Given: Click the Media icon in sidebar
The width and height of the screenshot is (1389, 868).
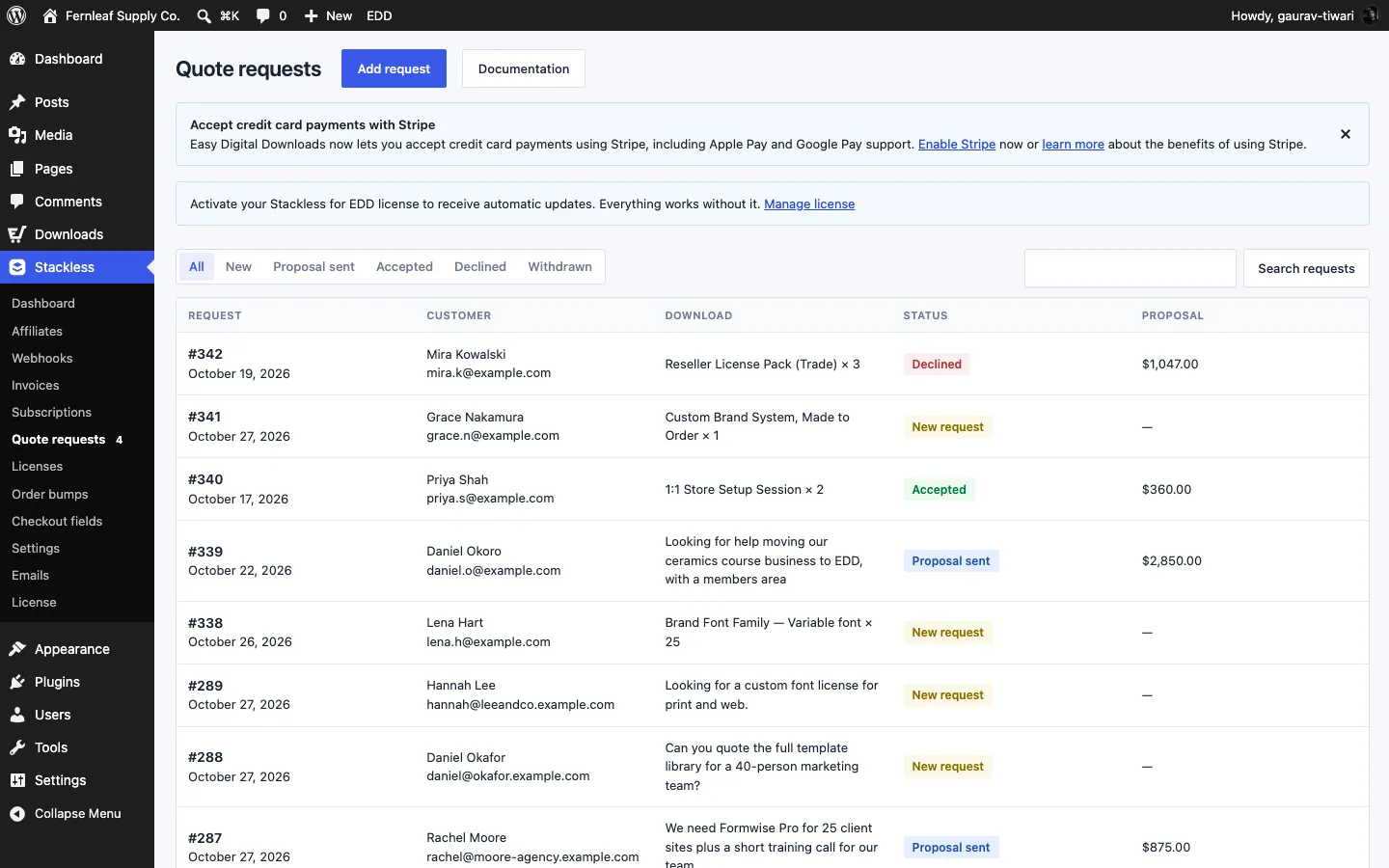Looking at the screenshot, I should pos(17,135).
